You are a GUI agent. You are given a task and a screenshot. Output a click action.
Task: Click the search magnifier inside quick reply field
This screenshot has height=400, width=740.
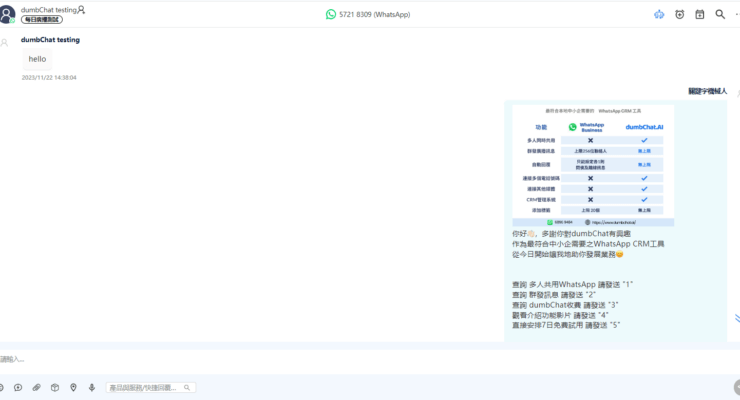pos(187,387)
